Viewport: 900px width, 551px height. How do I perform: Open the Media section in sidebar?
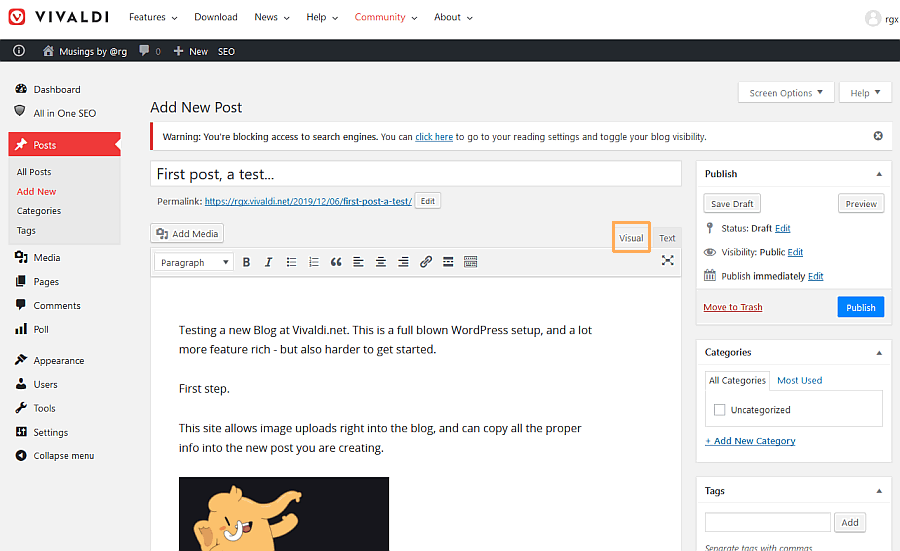point(47,258)
